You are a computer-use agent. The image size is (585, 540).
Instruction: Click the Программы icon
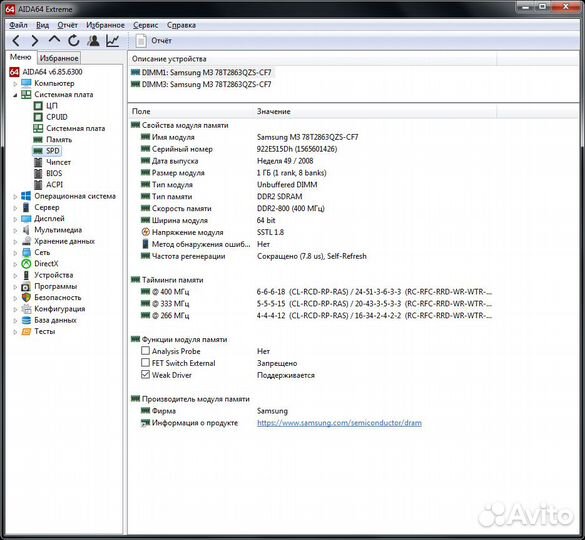click(26, 287)
